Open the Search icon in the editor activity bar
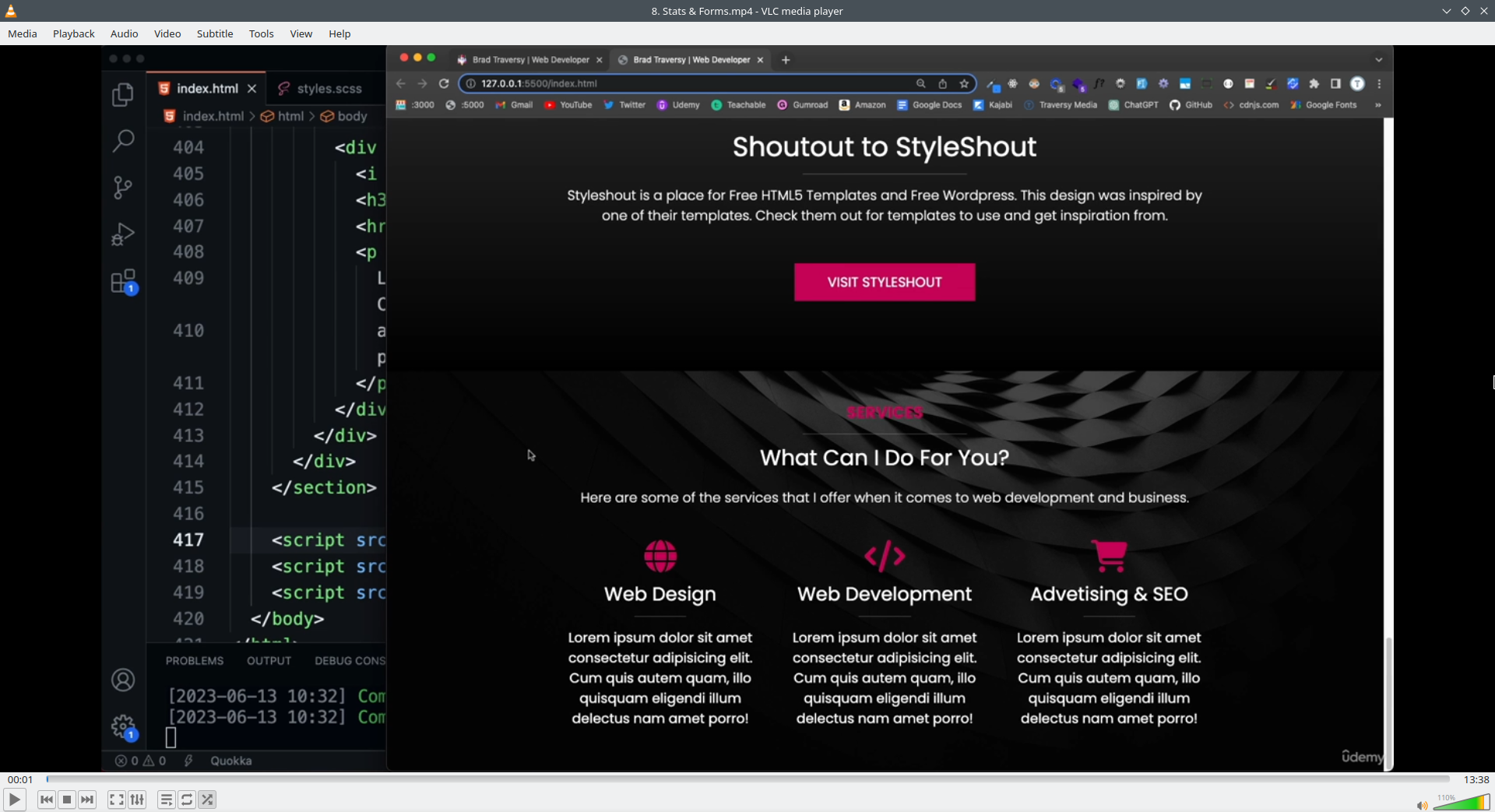Screen dimensions: 1495x812 123,141
